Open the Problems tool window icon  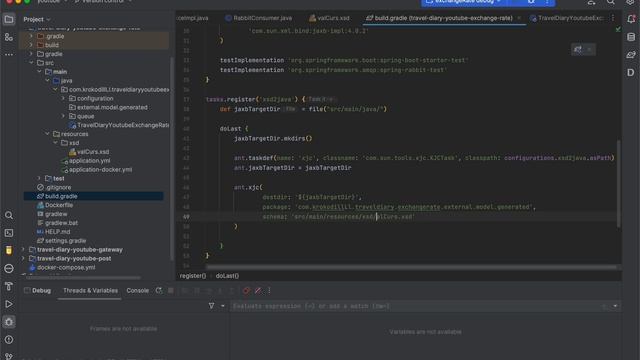click(9, 340)
